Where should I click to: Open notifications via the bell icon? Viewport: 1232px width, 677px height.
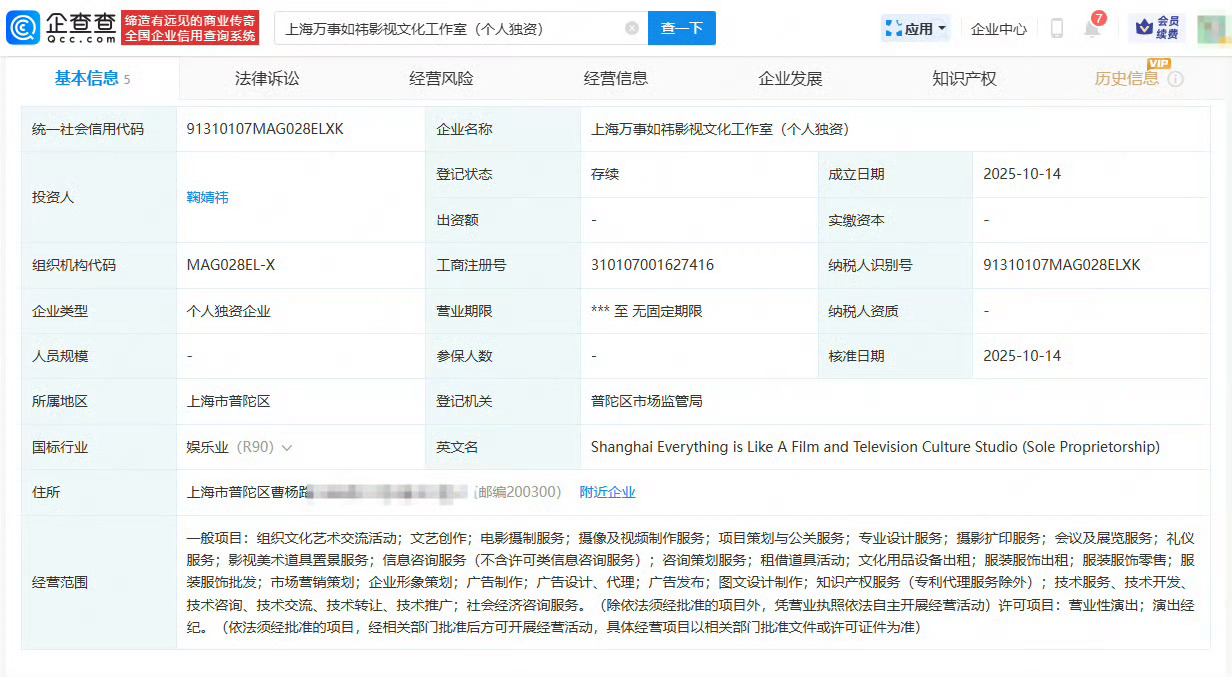point(1092,29)
